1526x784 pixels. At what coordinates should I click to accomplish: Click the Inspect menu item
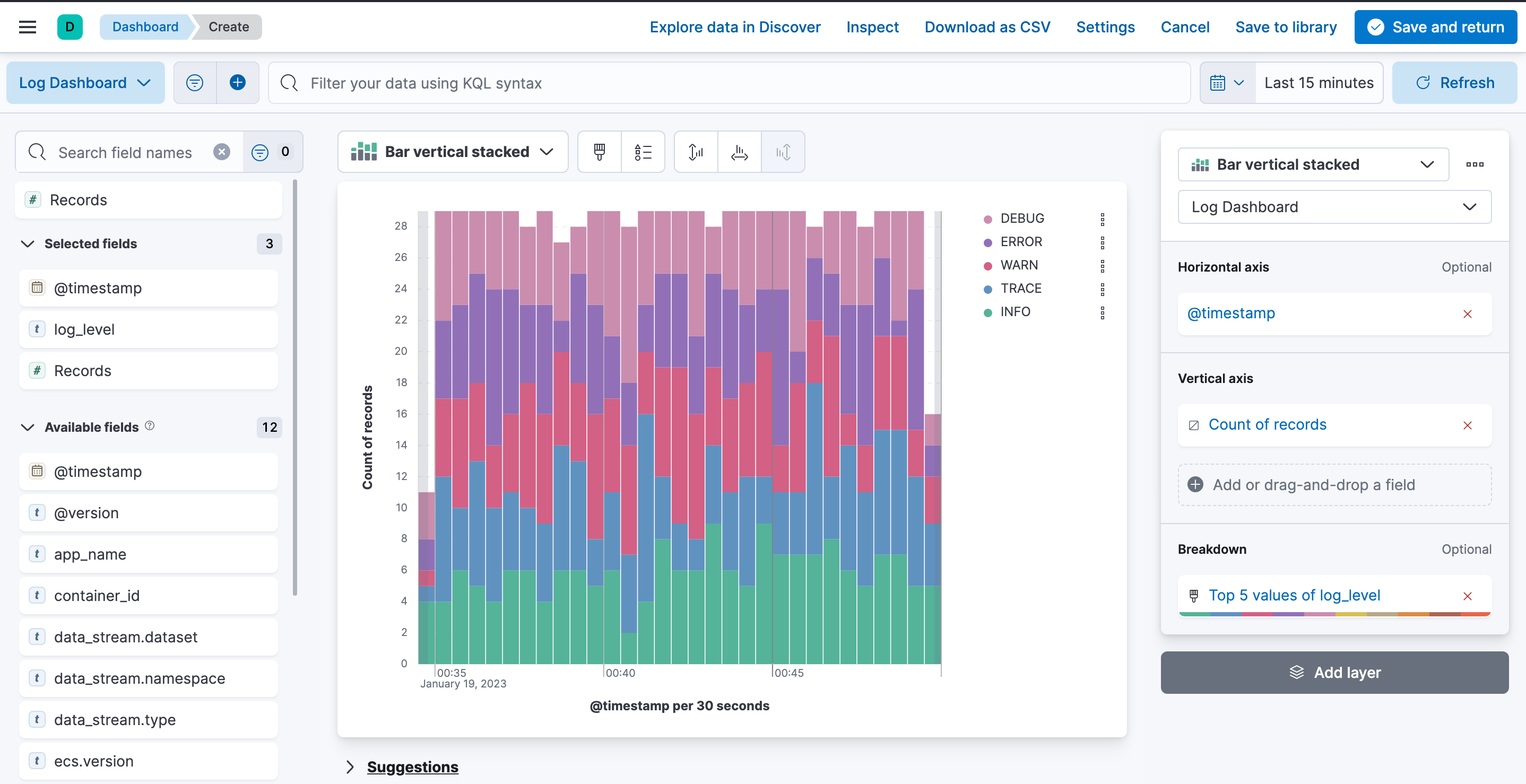click(x=872, y=27)
